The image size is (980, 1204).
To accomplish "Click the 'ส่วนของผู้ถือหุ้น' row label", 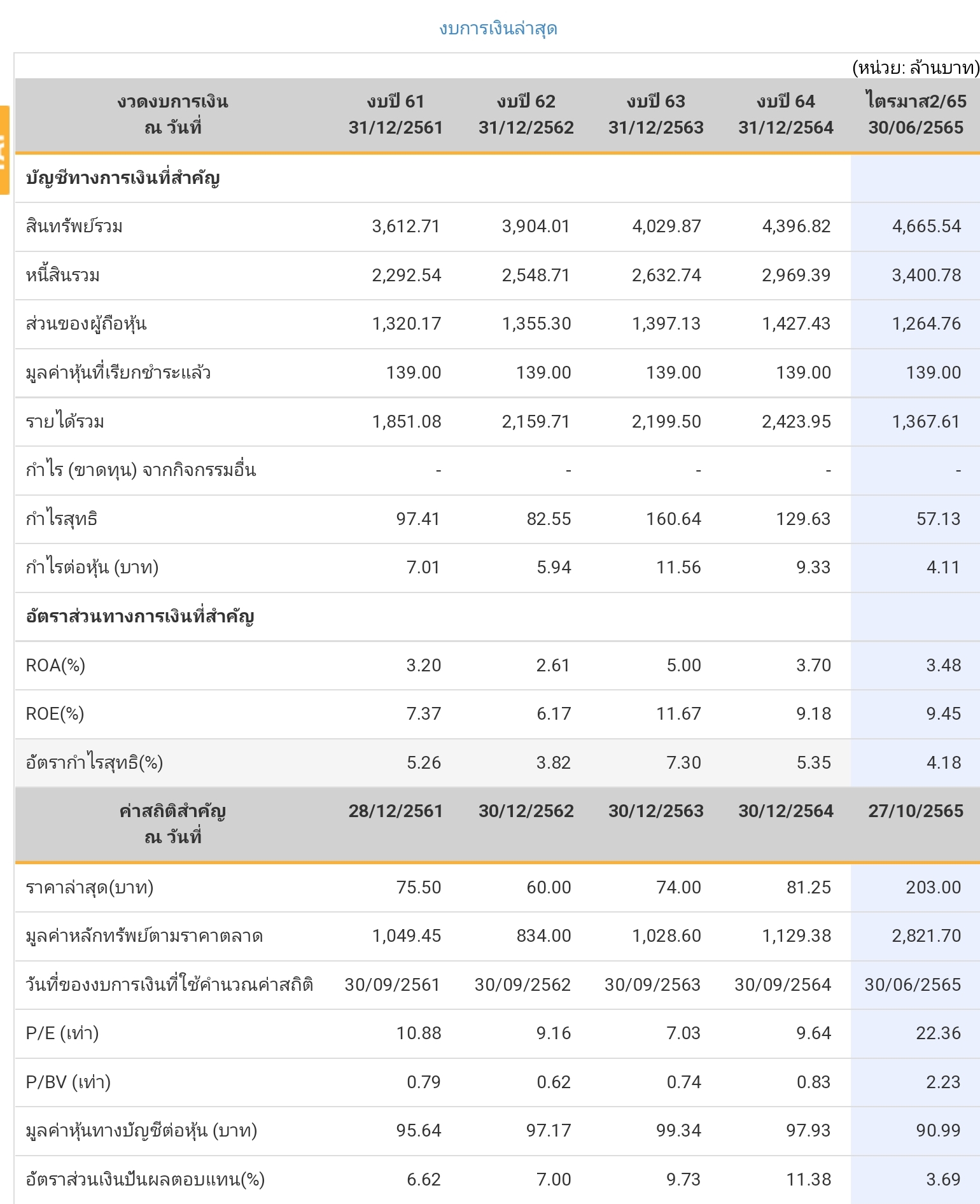I will click(86, 324).
